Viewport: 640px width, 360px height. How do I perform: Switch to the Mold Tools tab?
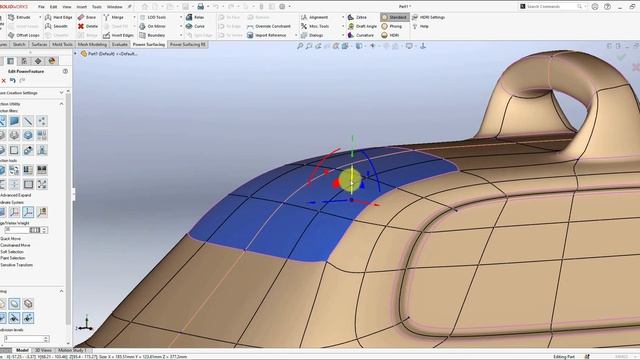tap(62, 44)
